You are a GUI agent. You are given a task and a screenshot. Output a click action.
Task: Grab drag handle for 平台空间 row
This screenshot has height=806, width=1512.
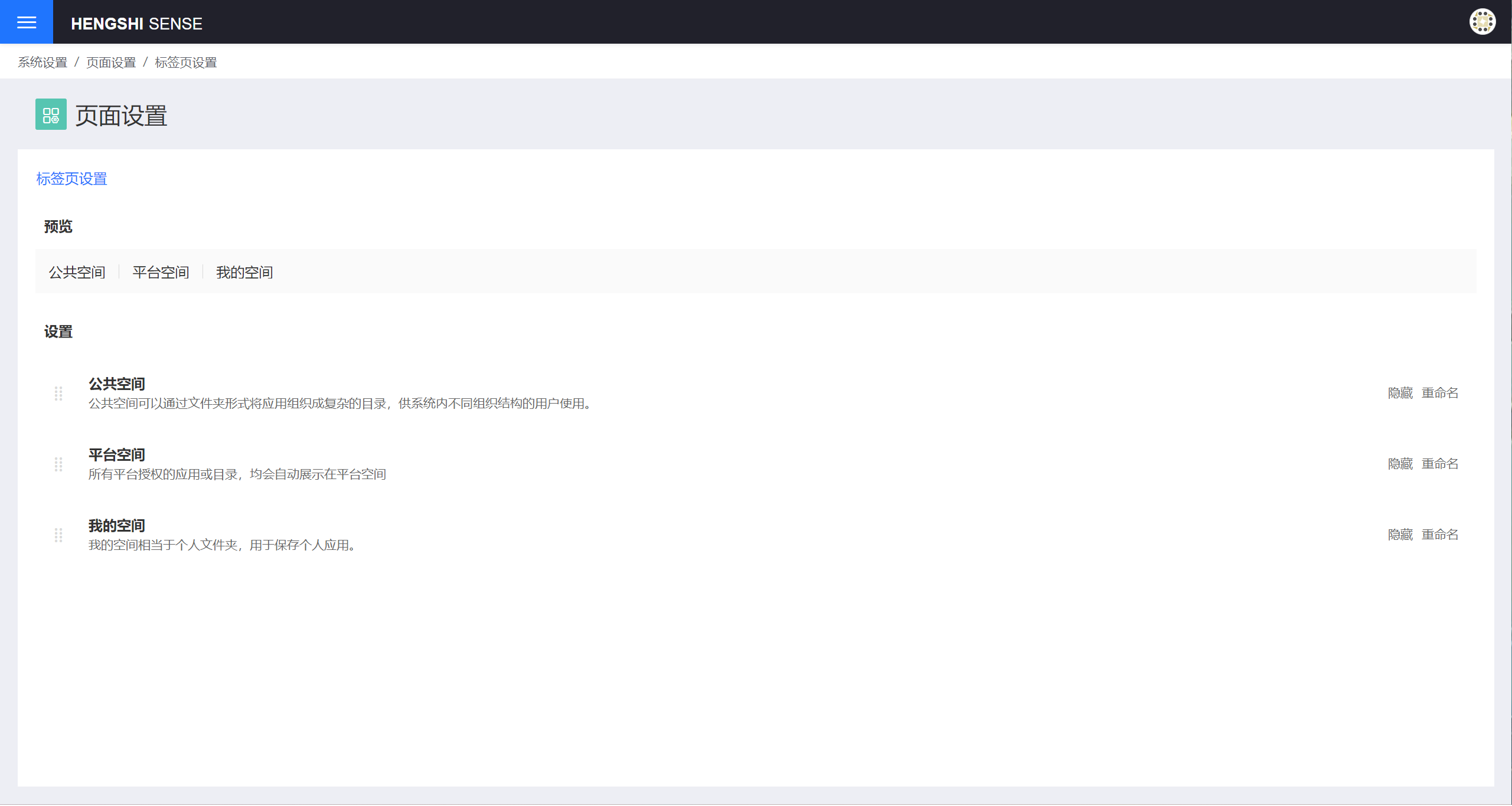click(58, 464)
